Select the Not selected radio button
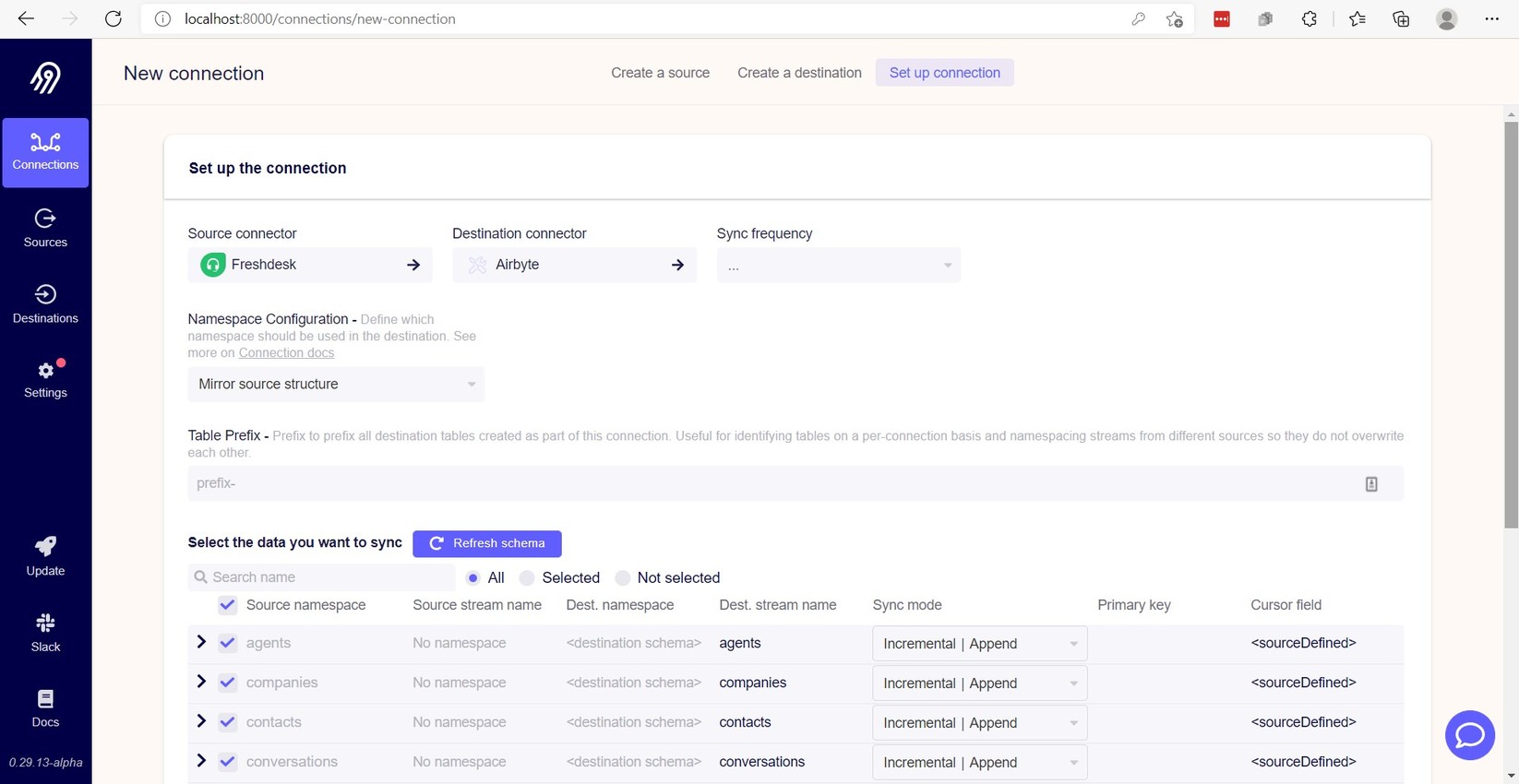Screen dimensions: 1519x784 623,578
